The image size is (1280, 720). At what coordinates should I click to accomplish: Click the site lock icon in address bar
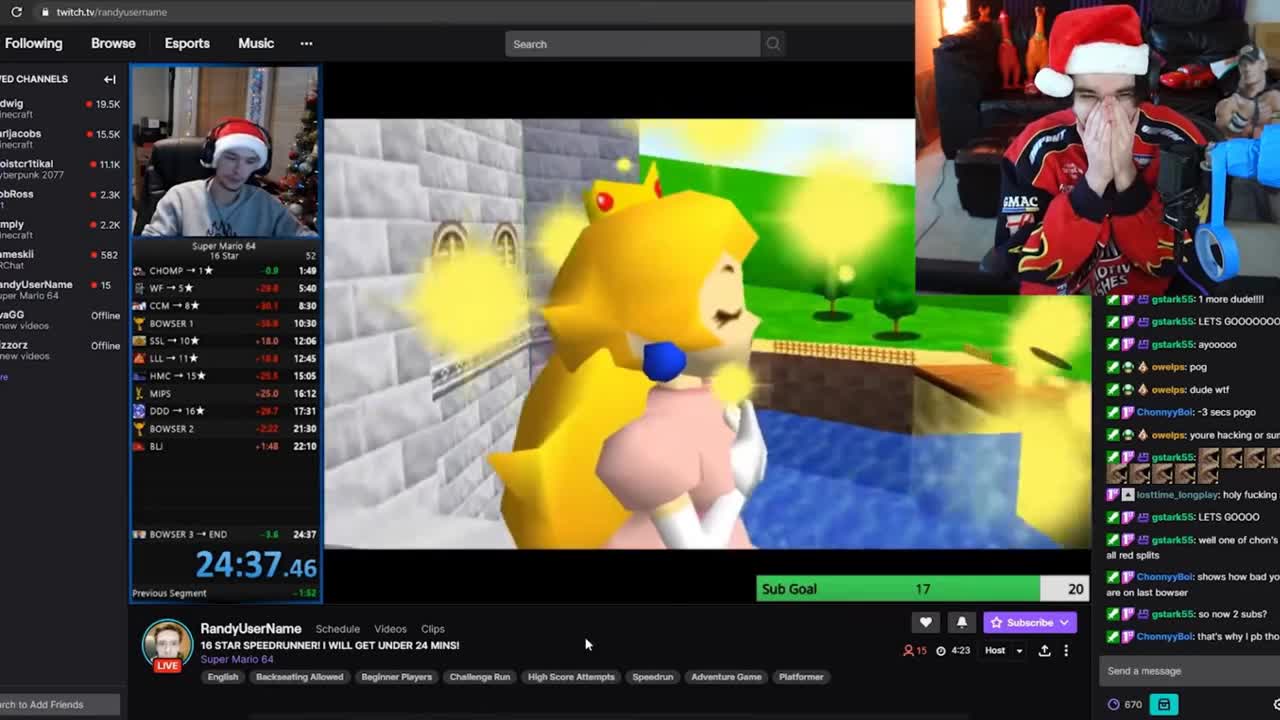point(44,12)
